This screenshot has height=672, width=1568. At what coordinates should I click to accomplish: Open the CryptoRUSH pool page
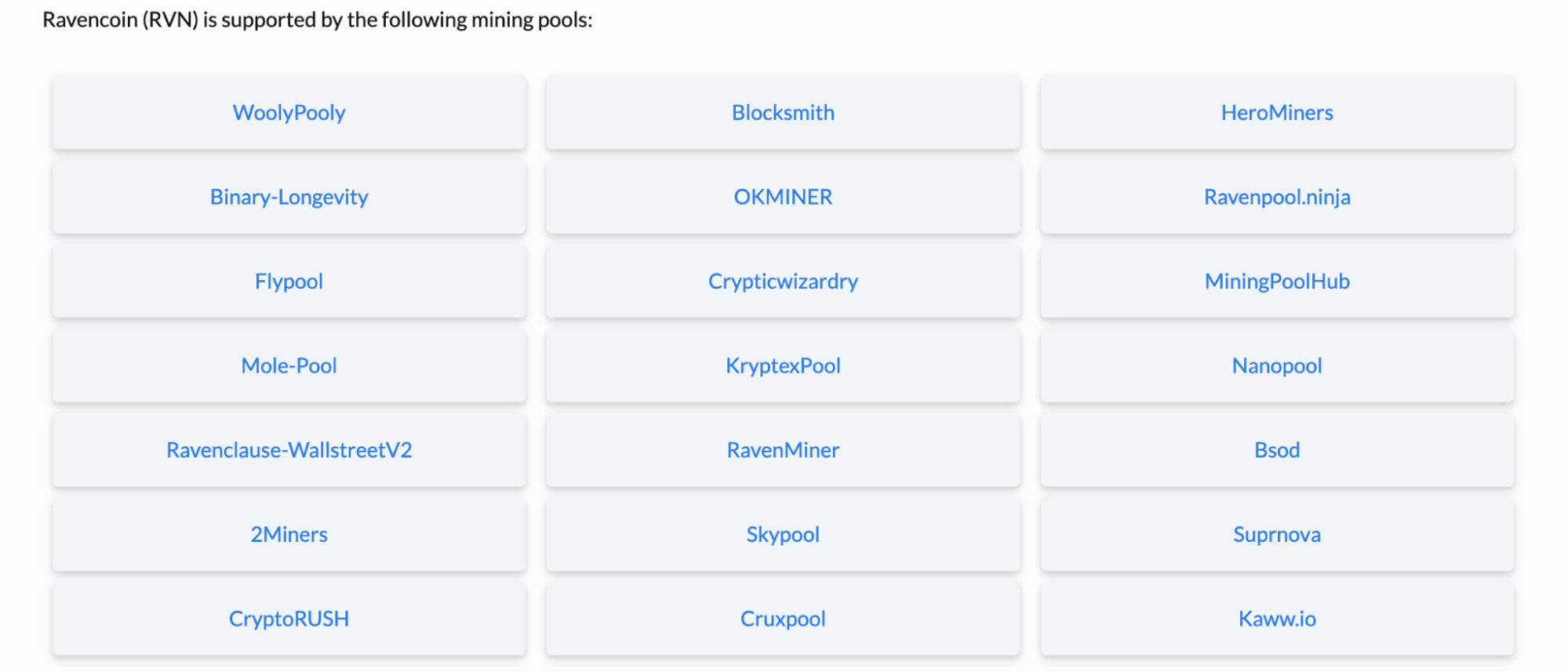tap(289, 619)
